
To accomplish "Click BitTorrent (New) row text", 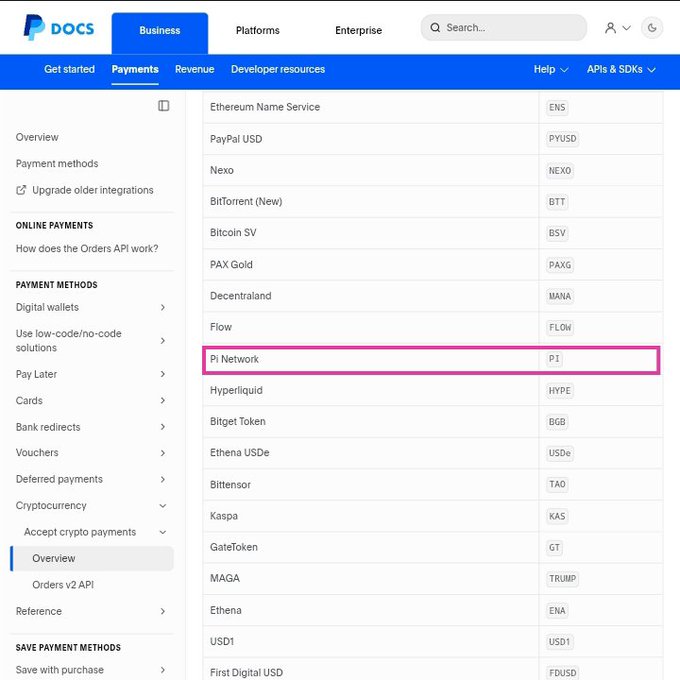I will click(x=246, y=201).
